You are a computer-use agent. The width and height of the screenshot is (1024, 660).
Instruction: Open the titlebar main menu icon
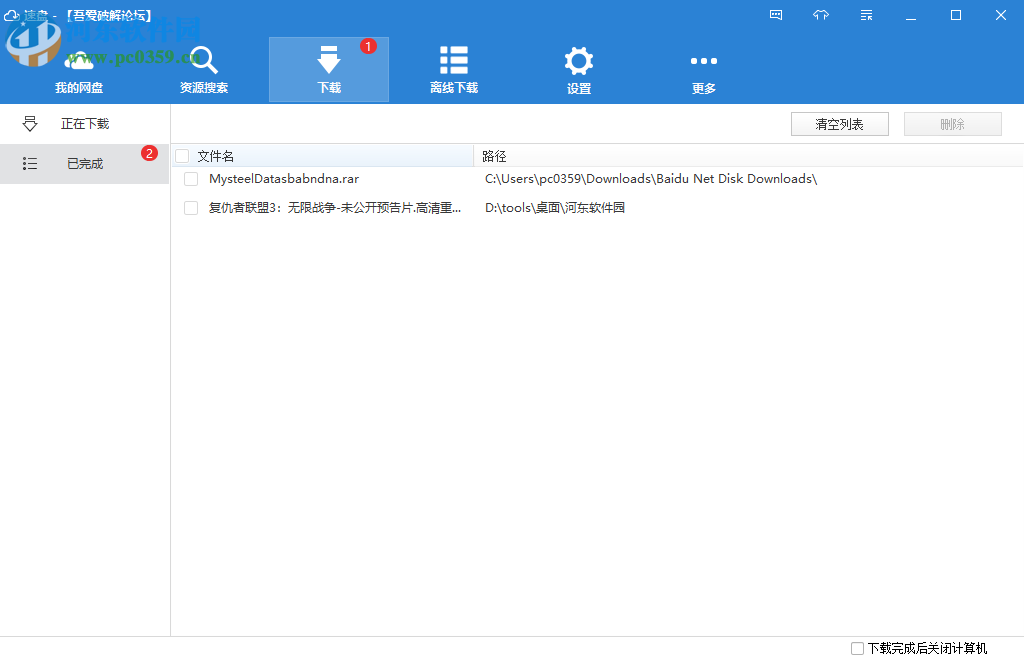[x=866, y=15]
